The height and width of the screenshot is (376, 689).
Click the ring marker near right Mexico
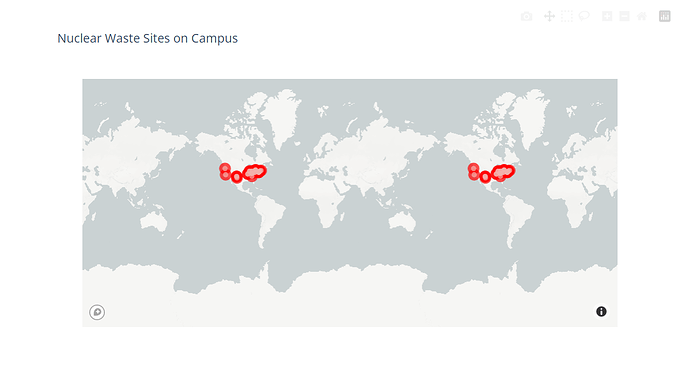[x=485, y=177]
